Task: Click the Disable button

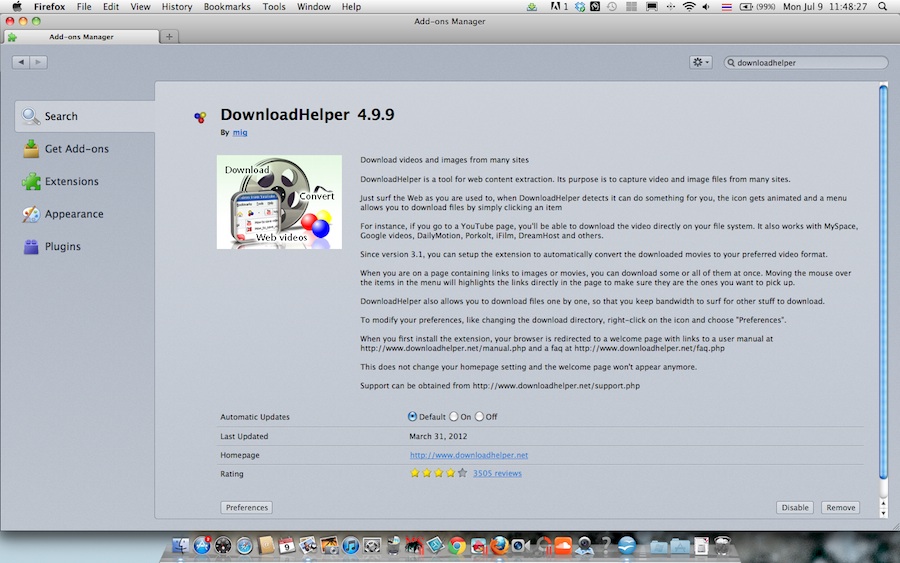Action: point(795,507)
